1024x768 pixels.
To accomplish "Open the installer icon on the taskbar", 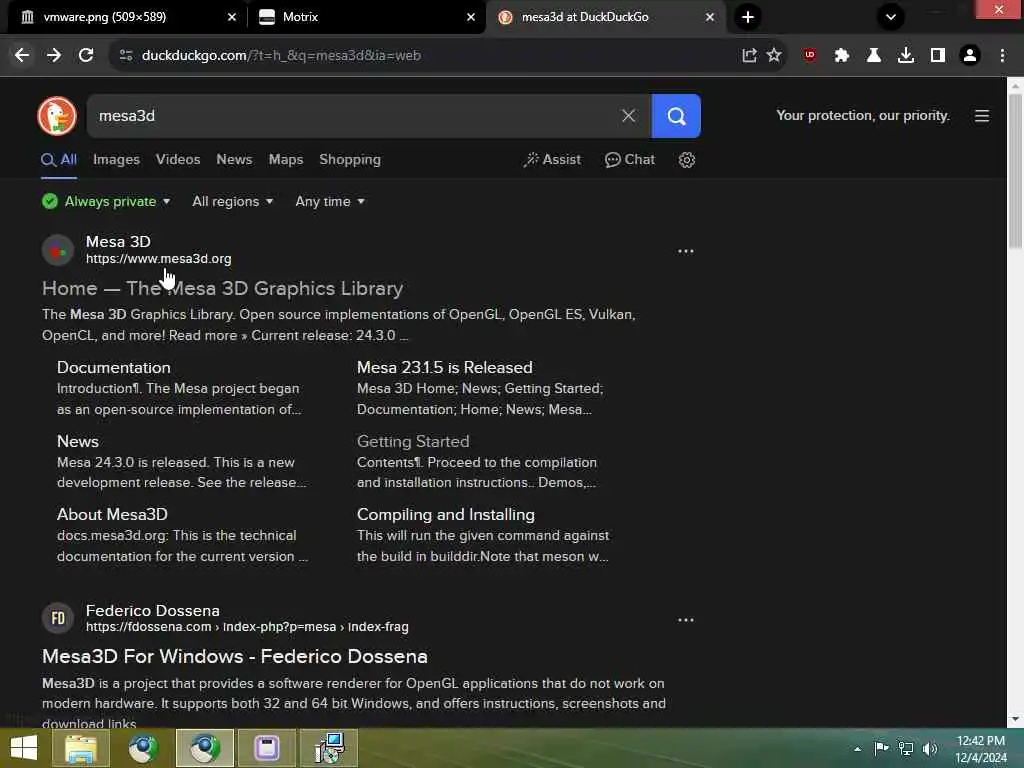I will 329,748.
